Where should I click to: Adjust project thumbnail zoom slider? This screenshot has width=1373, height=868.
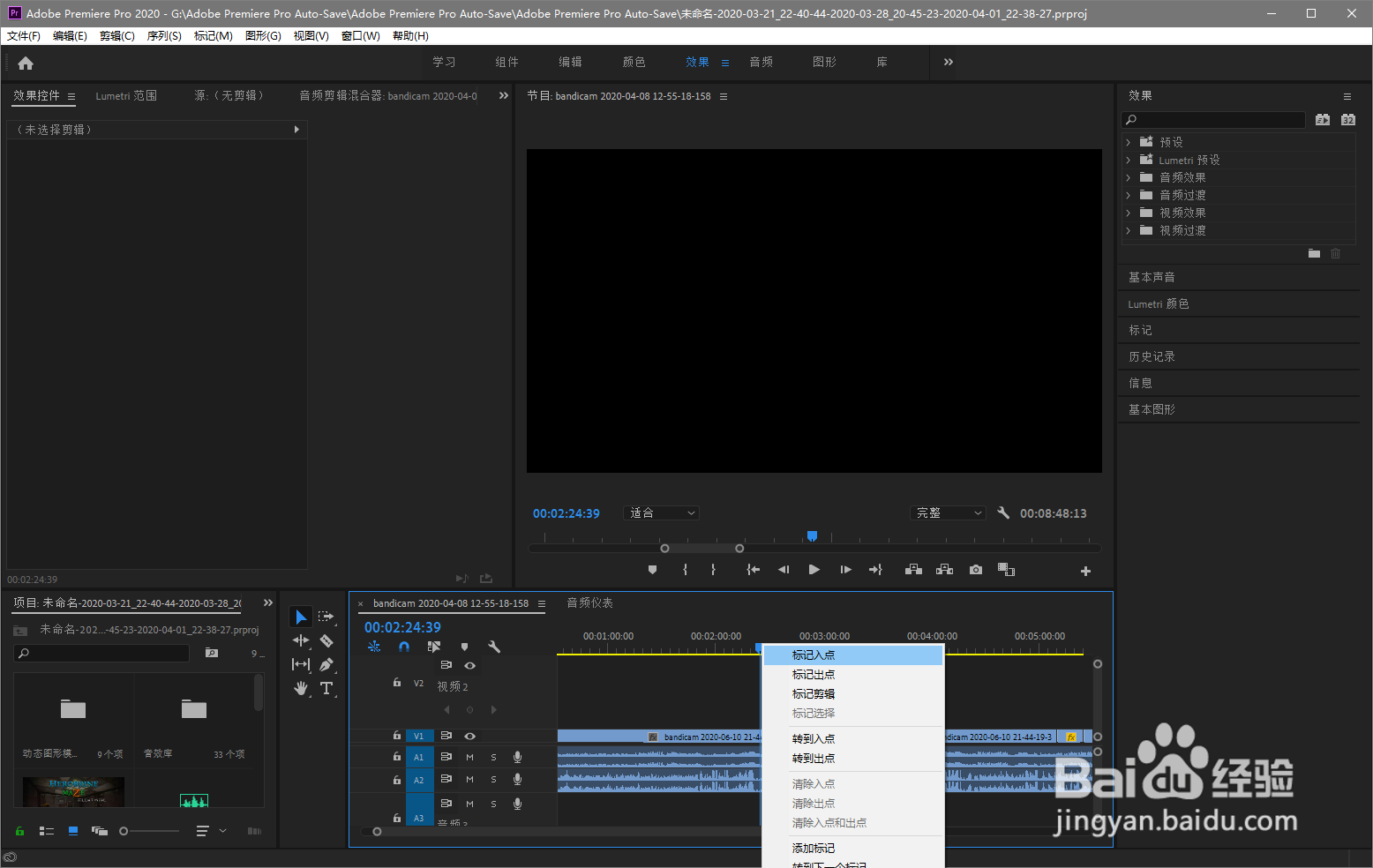150,831
